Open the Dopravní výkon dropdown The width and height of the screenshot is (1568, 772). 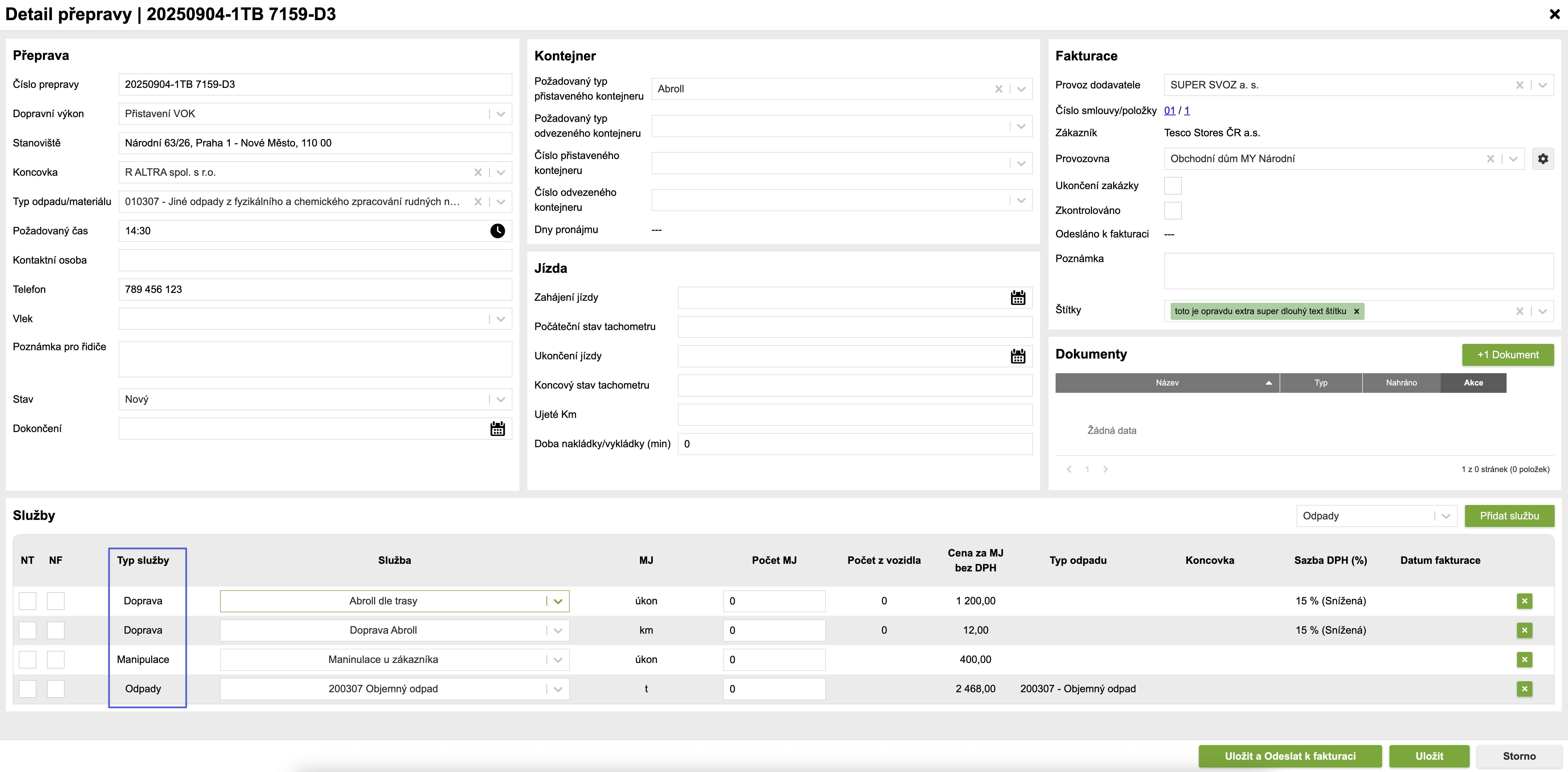[500, 114]
